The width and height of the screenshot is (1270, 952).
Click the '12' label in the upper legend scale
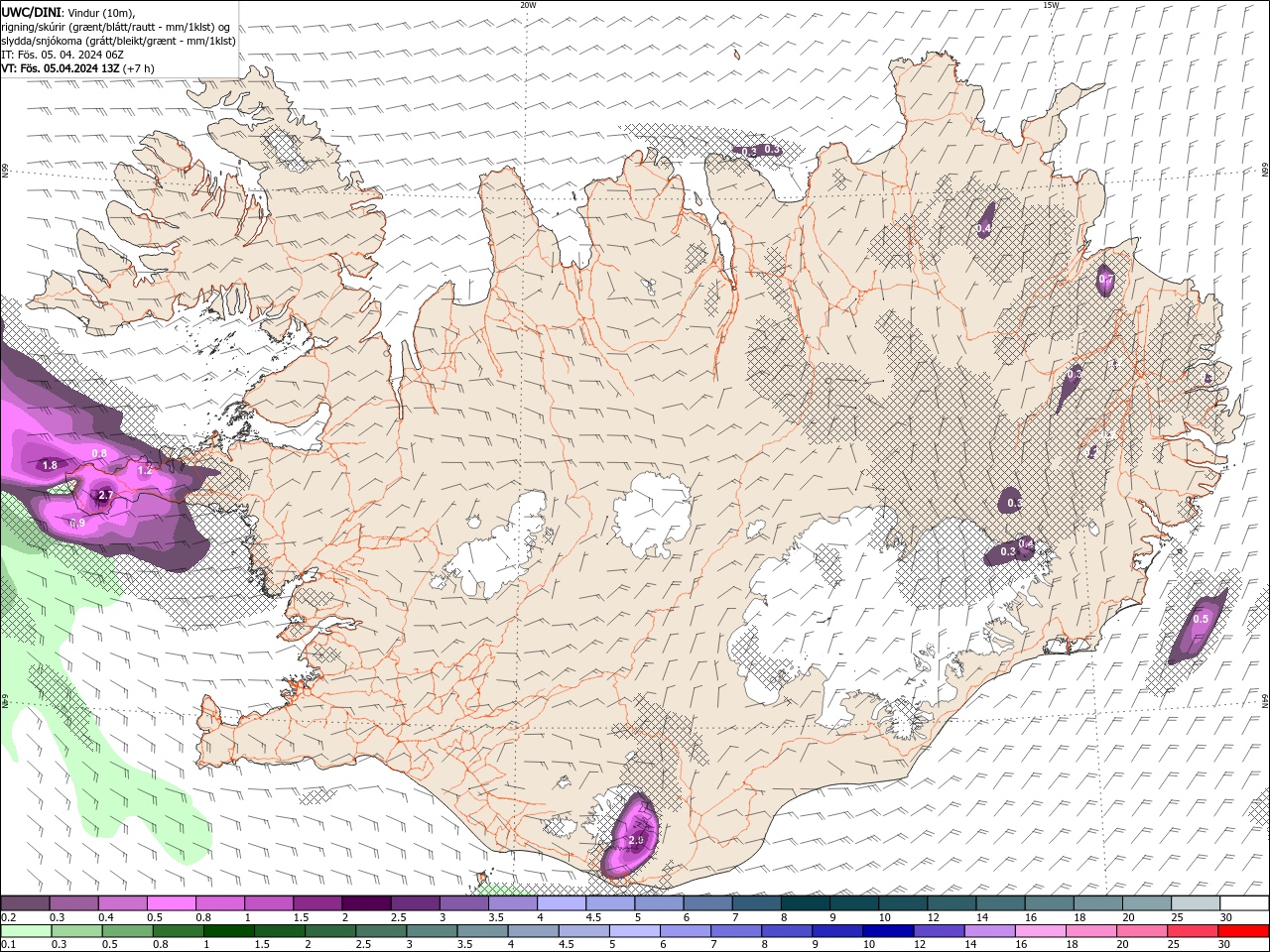coord(933,917)
